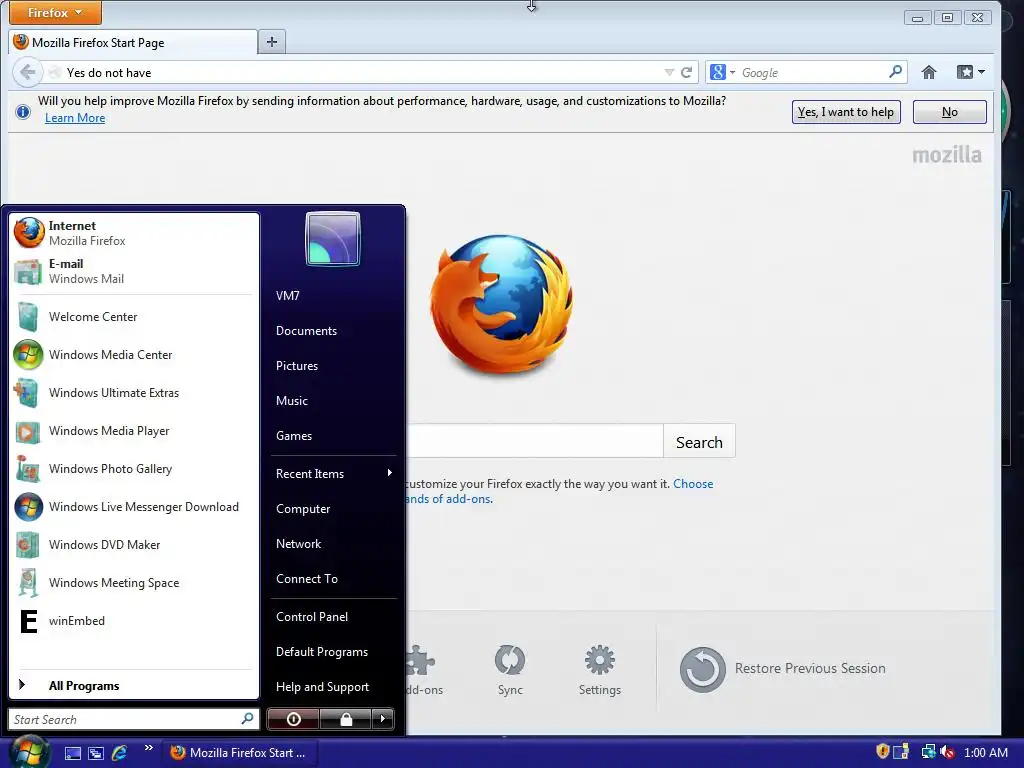This screenshot has height=768, width=1024.
Task: Open Windows Photo Gallery
Action: click(x=134, y=469)
